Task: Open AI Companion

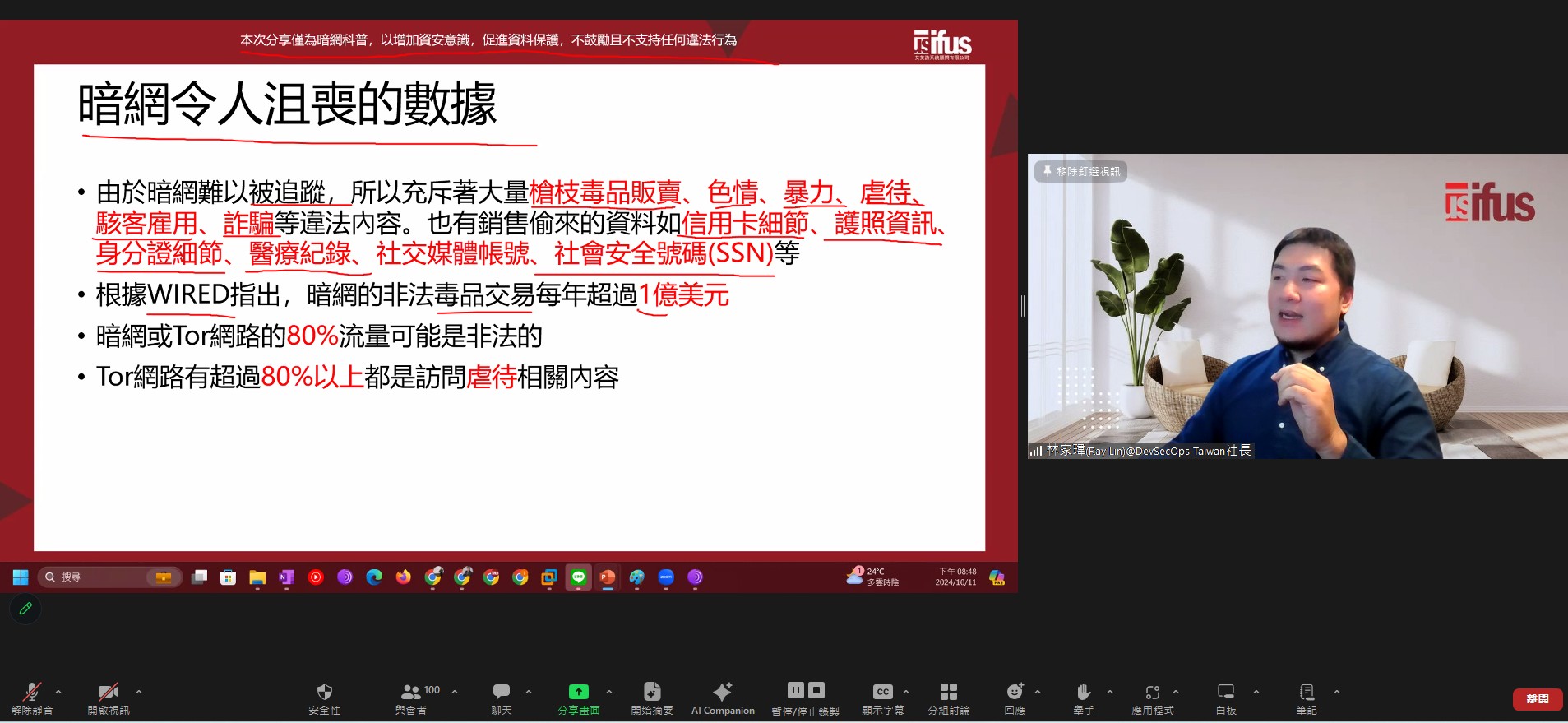Action: (x=722, y=692)
